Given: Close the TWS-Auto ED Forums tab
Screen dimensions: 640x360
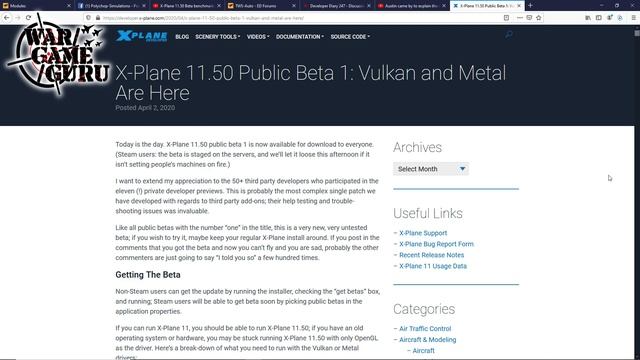Looking at the screenshot, I should tap(294, 6).
